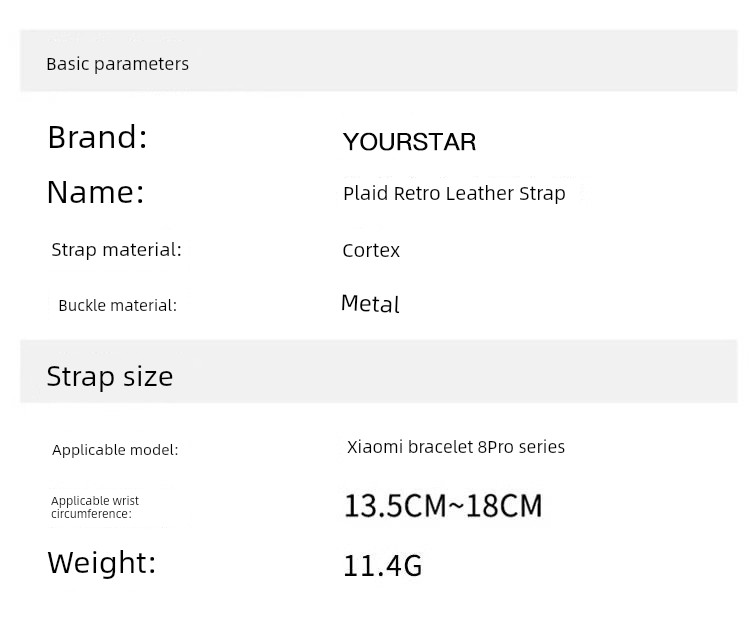This screenshot has height=618, width=750.
Task: Click Plaid Retro Leather Strap text
Action: click(x=454, y=194)
